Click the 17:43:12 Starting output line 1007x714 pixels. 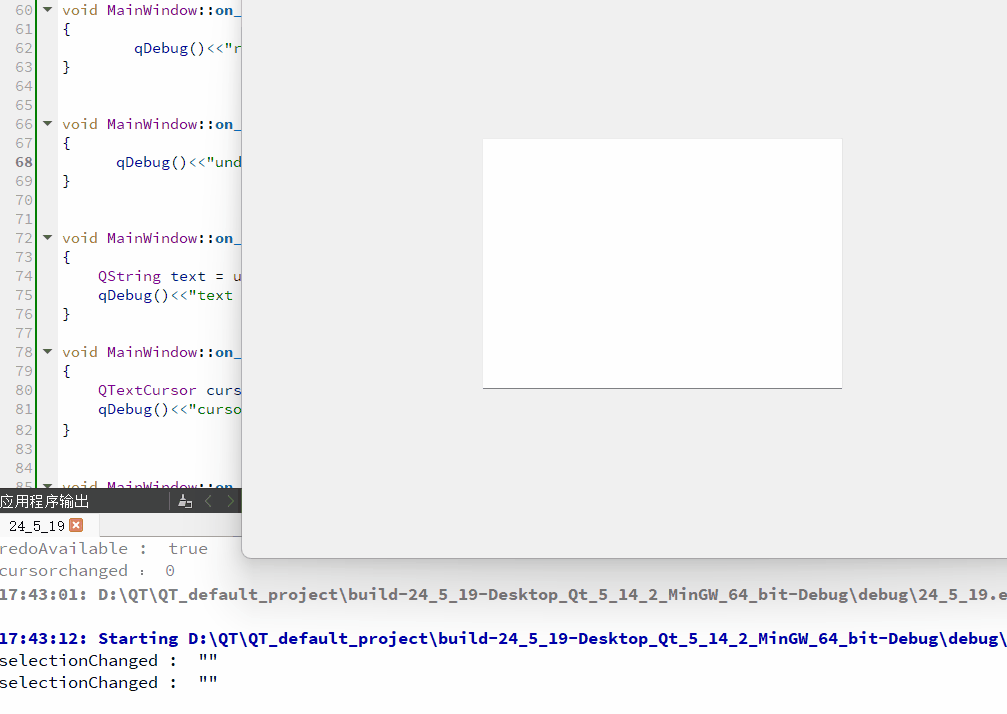tap(504, 639)
